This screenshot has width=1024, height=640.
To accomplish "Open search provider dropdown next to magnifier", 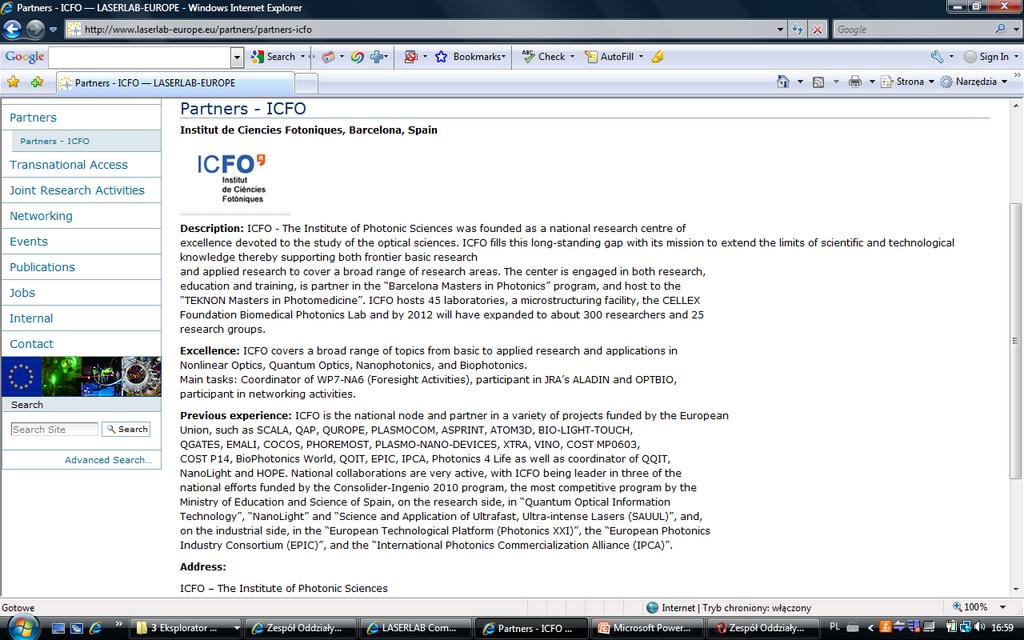I will click(x=1016, y=29).
